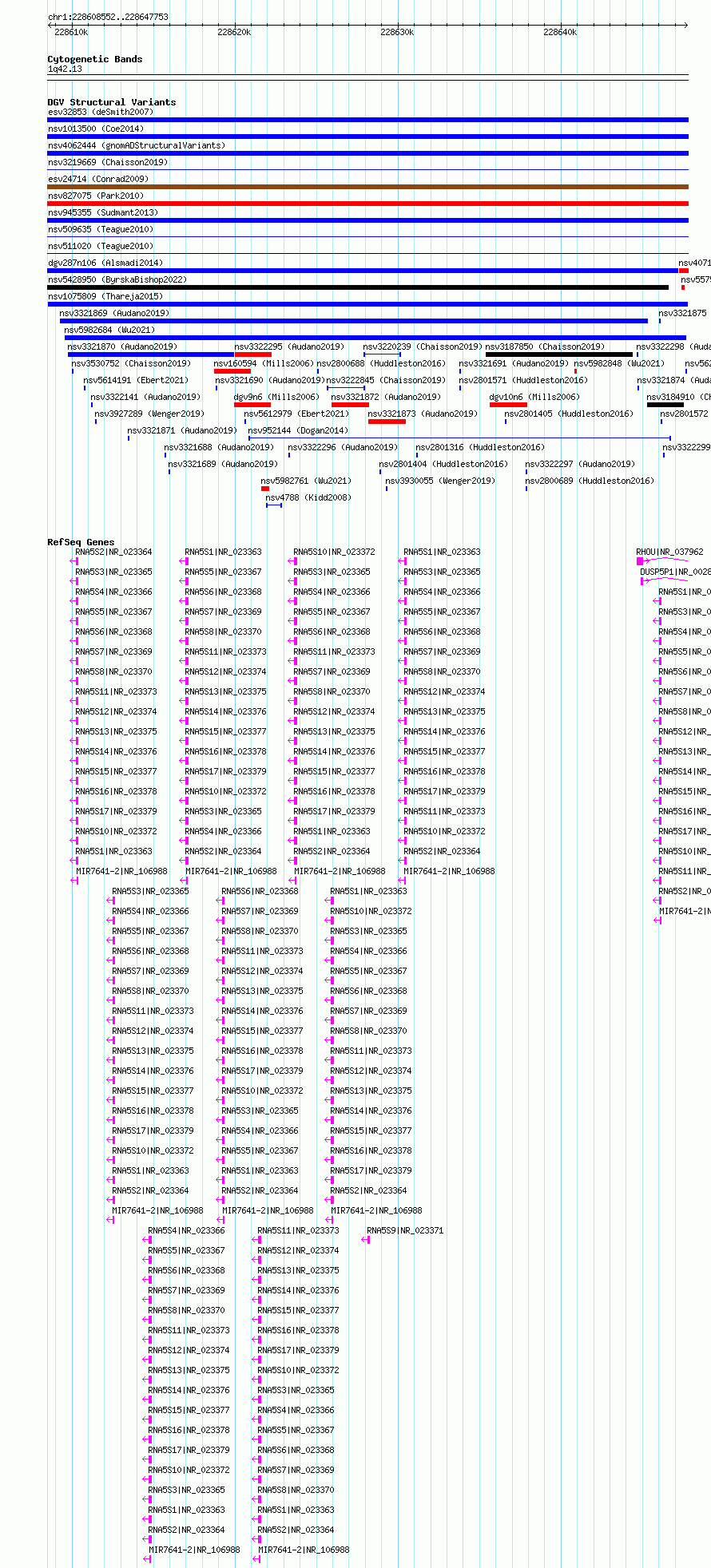Click the nsv3927289 (Wenger2019) label

pyautogui.click(x=150, y=414)
